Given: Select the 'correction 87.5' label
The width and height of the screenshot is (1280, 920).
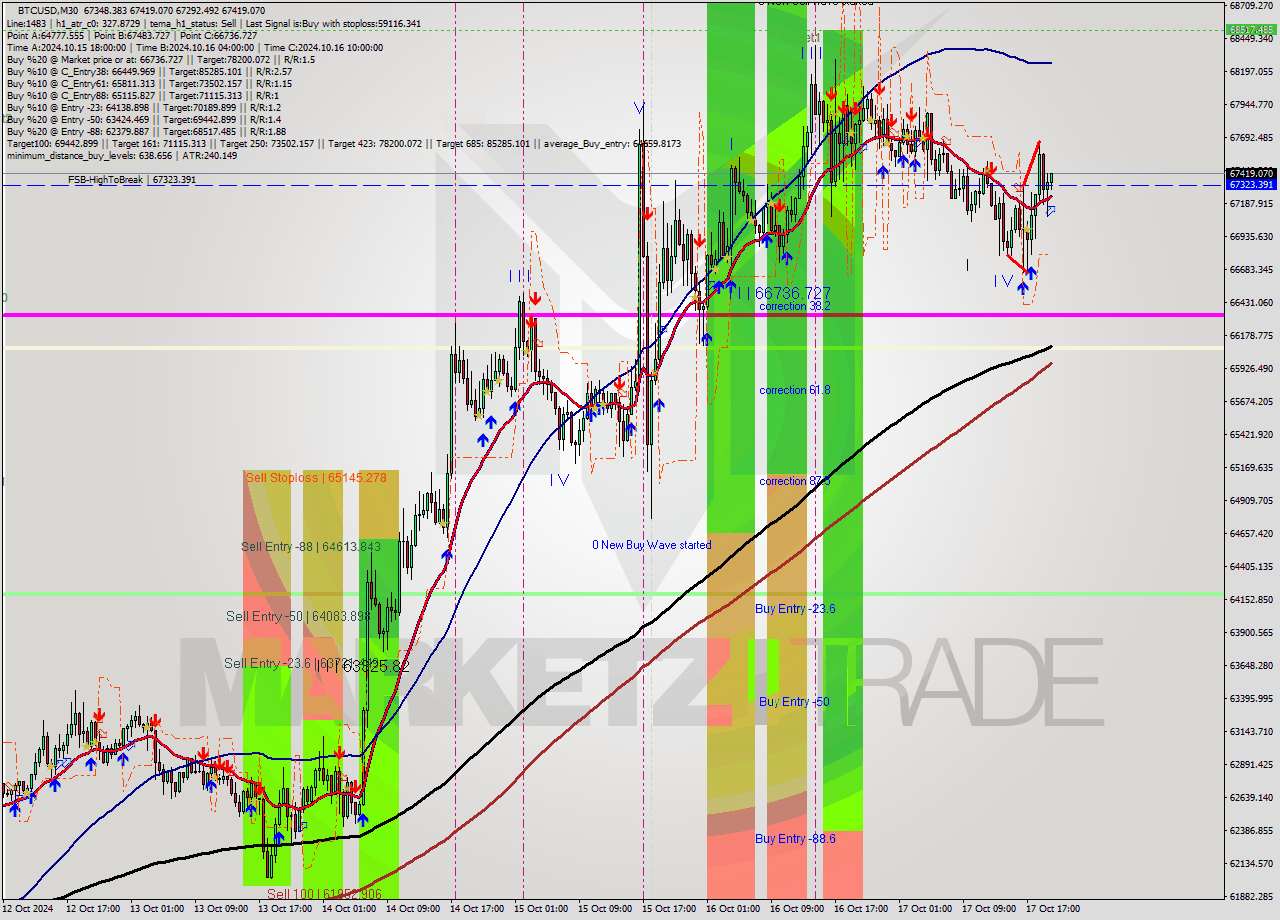Looking at the screenshot, I should click(795, 481).
